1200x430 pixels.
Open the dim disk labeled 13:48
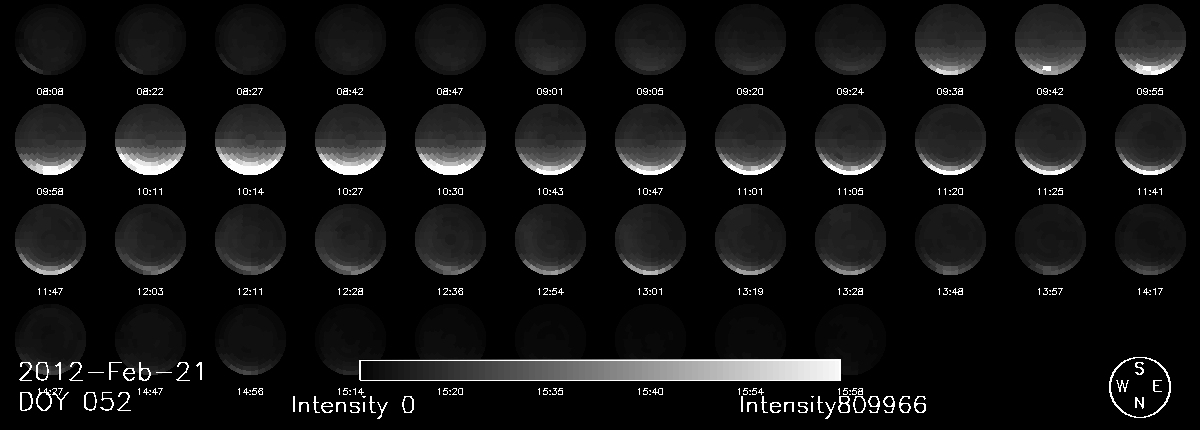(950, 240)
